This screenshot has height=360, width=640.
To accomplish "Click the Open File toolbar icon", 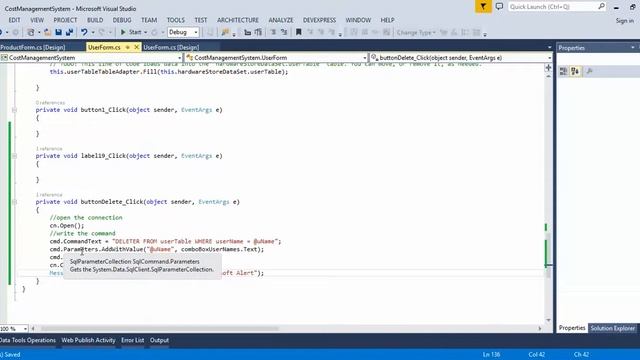I will pyautogui.click(x=47, y=32).
